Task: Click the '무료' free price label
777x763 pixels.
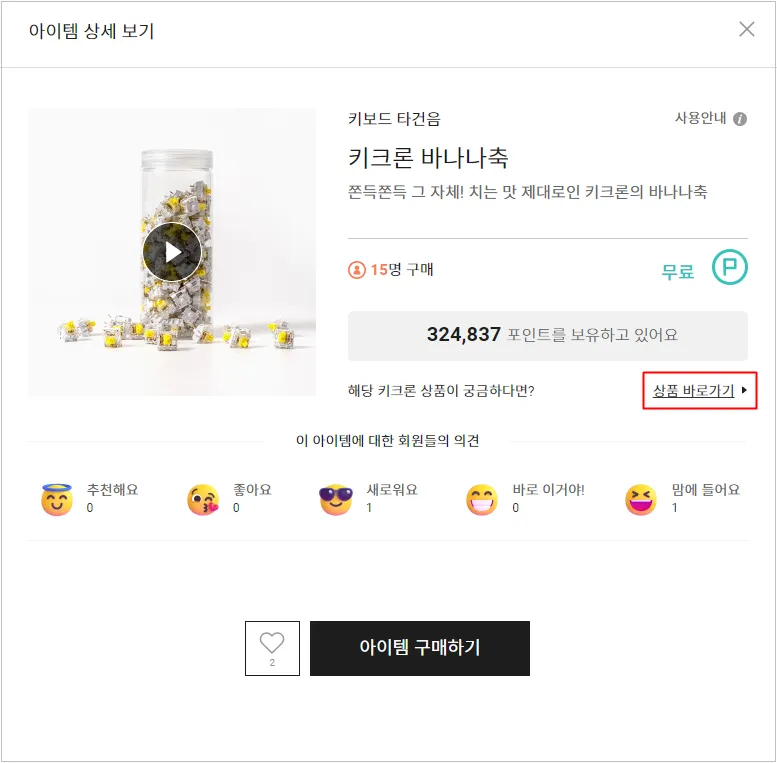Action: pos(677,271)
